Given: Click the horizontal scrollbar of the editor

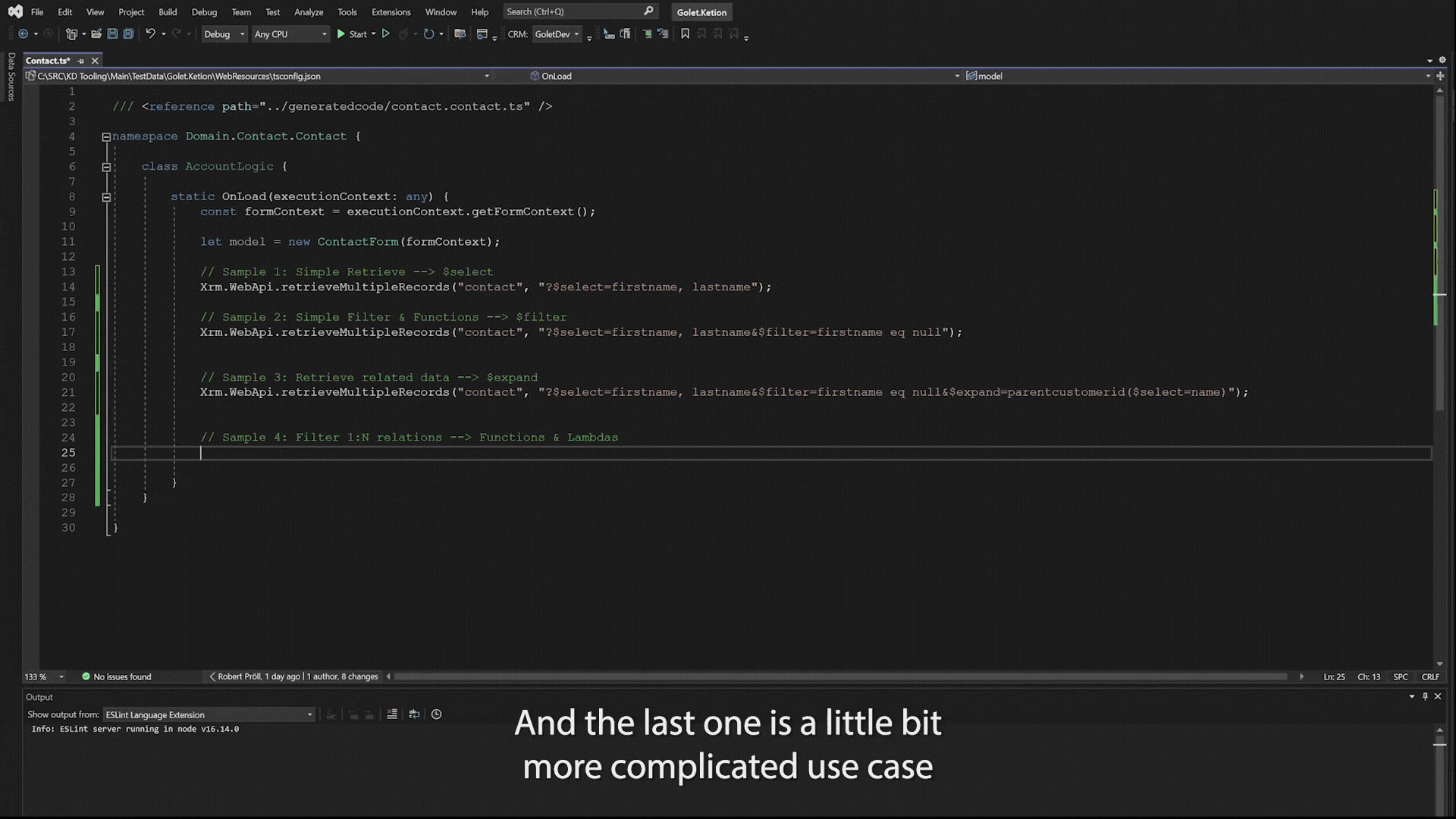Looking at the screenshot, I should [x=840, y=676].
